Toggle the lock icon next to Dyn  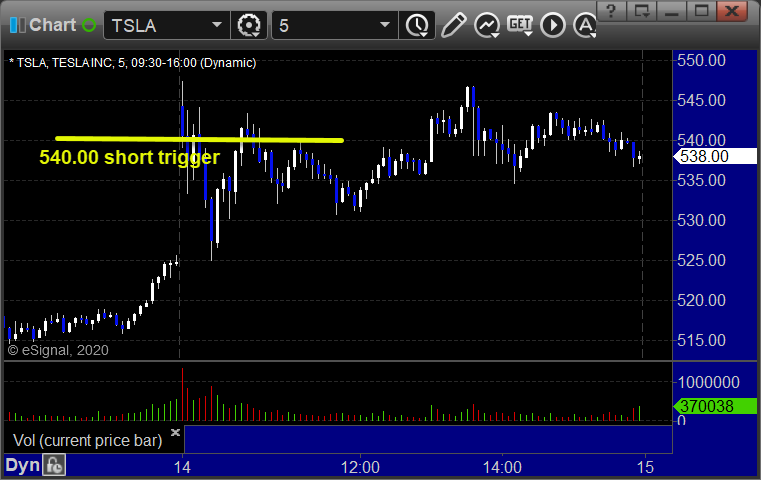coord(54,465)
